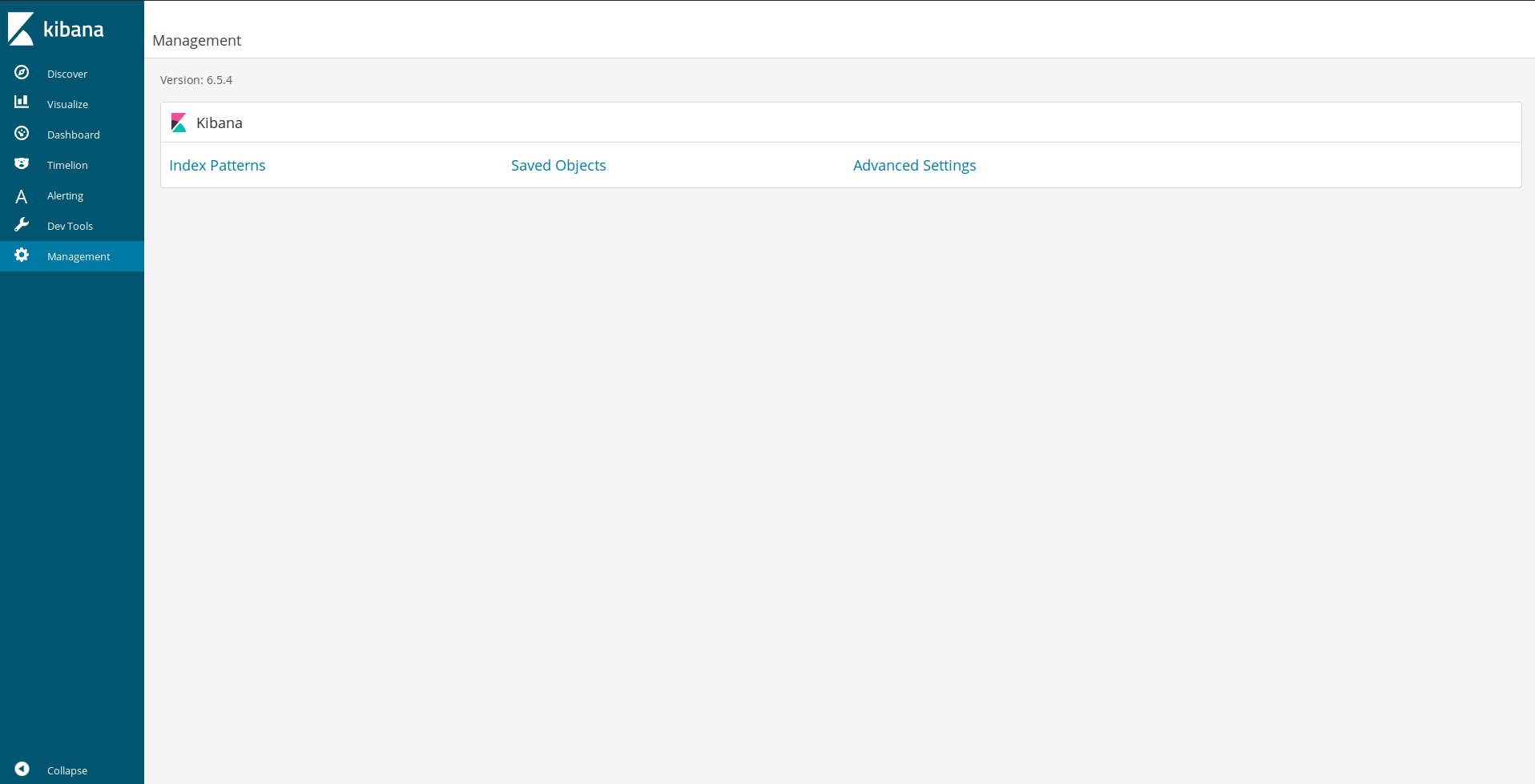This screenshot has height=784, width=1535.
Task: Open the Alerting section
Action: click(x=65, y=195)
